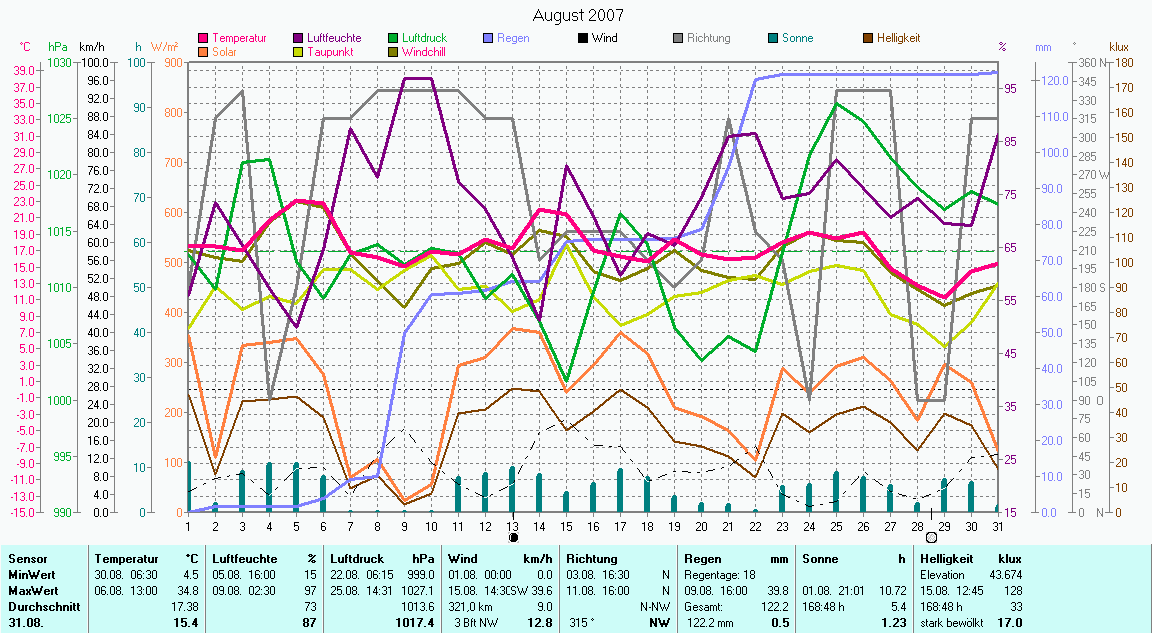Image resolution: width=1152 pixels, height=633 pixels.
Task: Click the Regentage: 18 table entry
Action: tap(719, 575)
